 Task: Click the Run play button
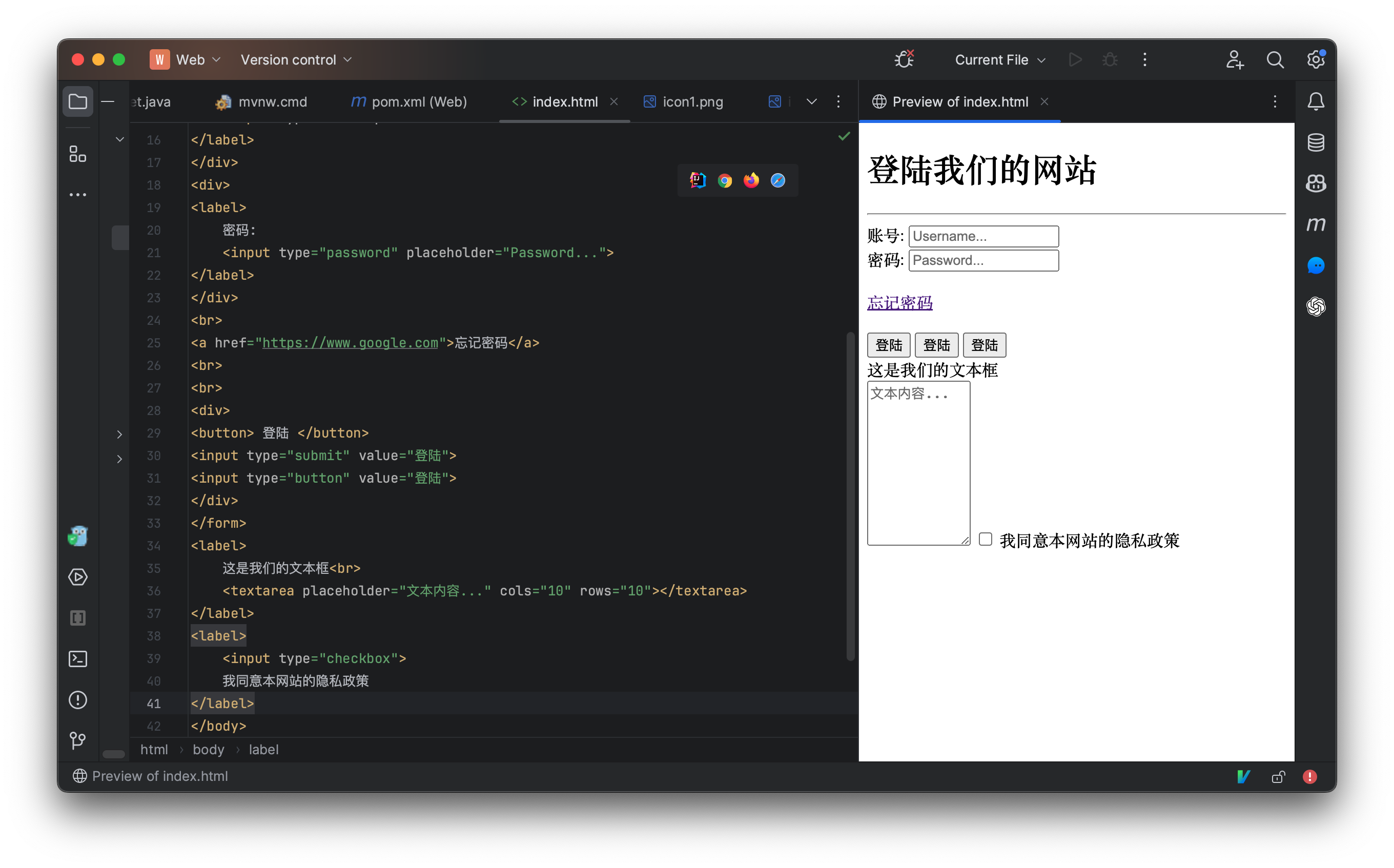click(x=1075, y=59)
